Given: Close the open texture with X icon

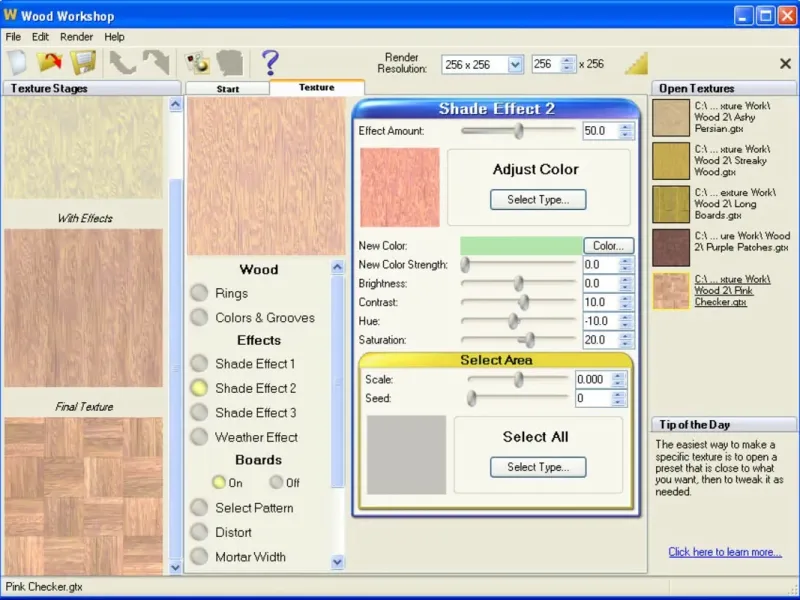Looking at the screenshot, I should coord(785,63).
